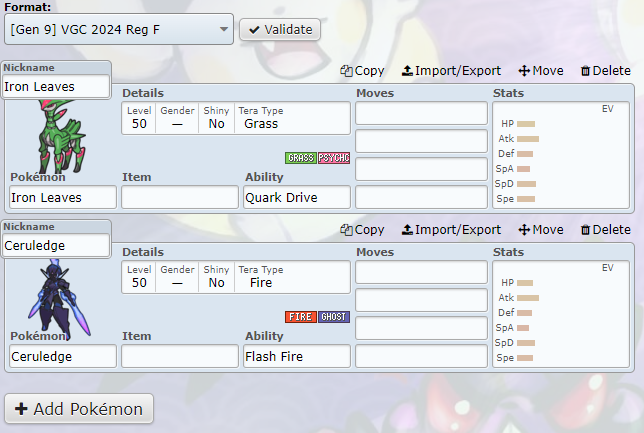The image size is (644, 433).
Task: Open Ceruledge SpD stat row
Action: coord(561,343)
